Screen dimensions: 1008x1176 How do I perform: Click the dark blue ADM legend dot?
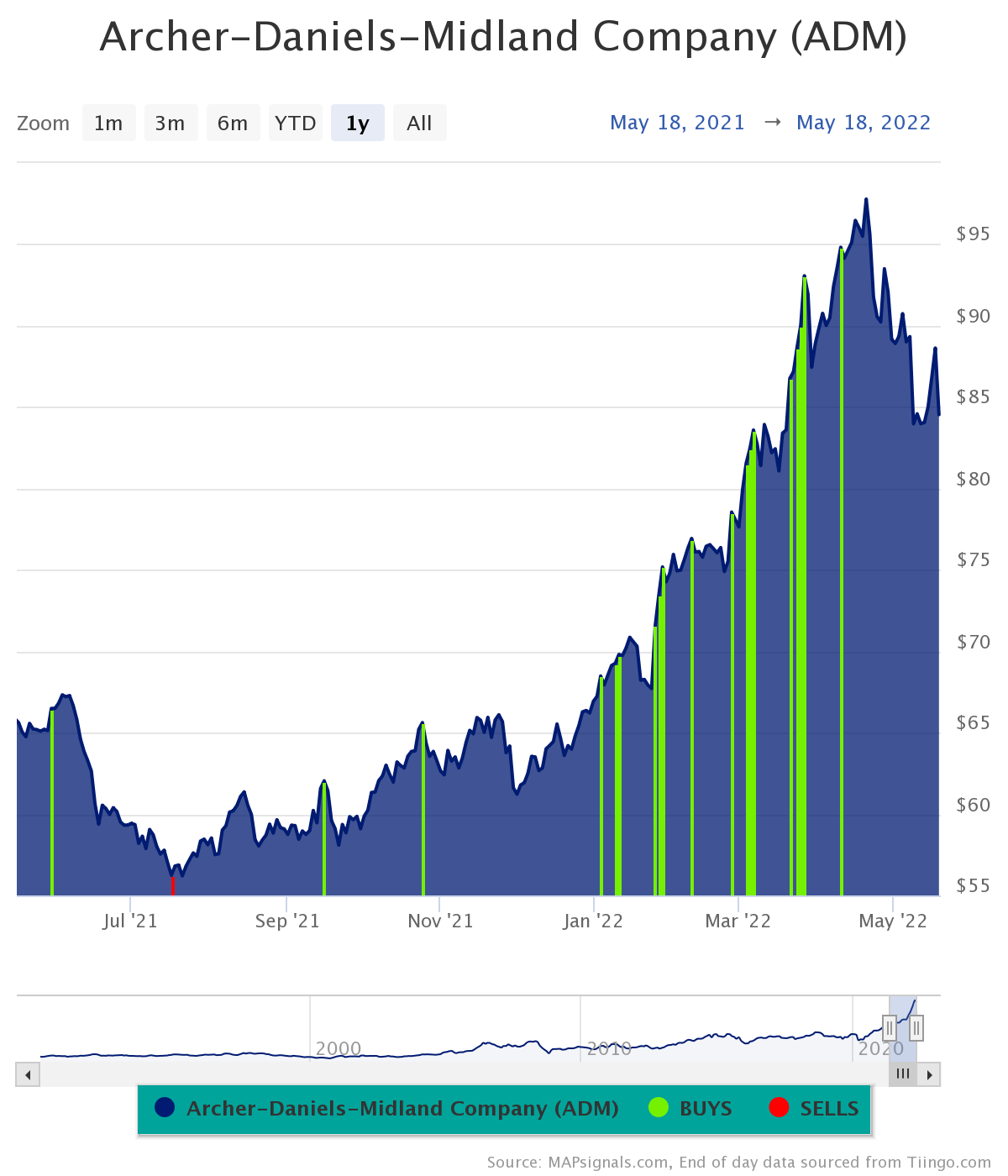coord(165,1108)
